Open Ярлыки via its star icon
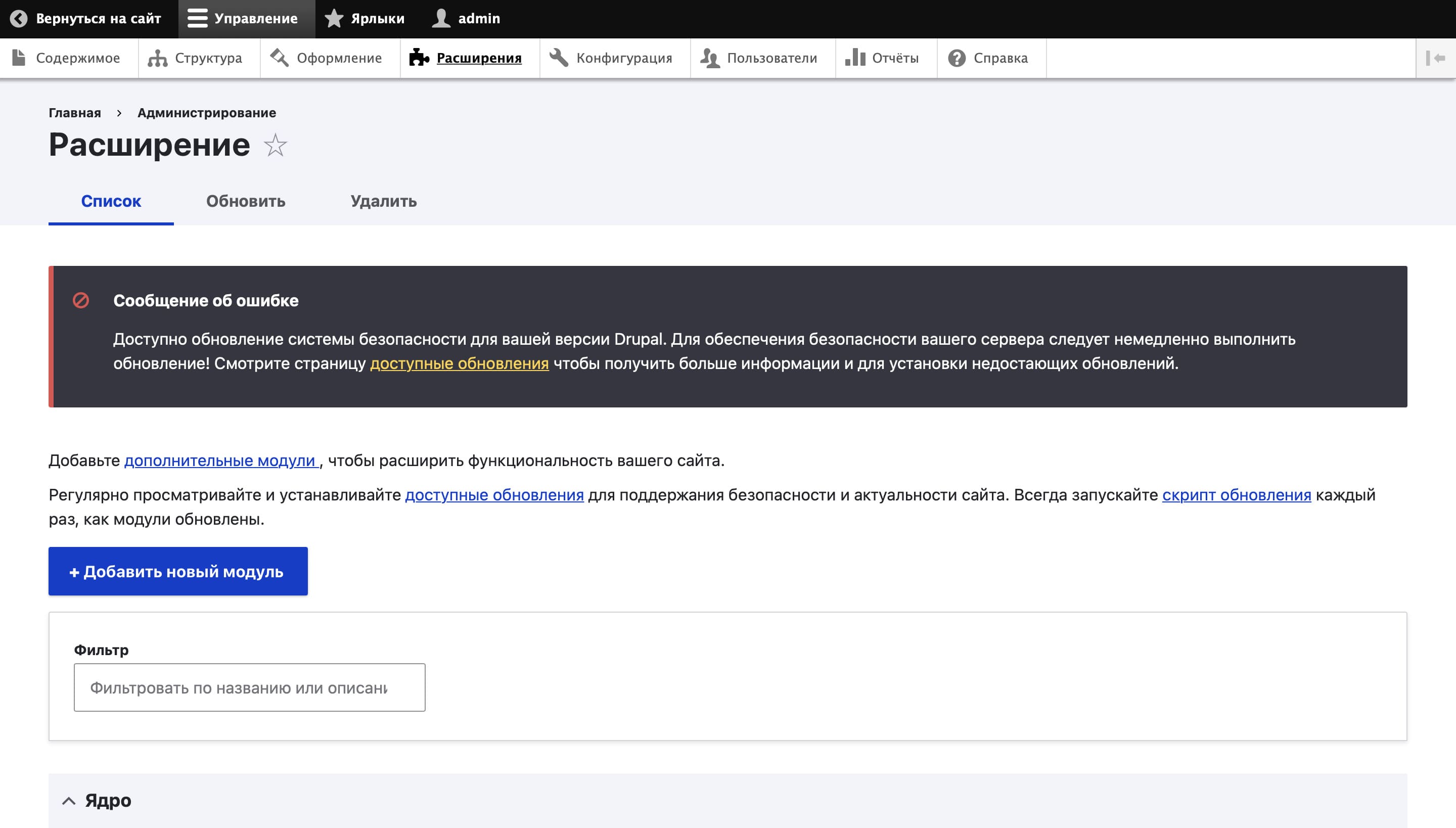This screenshot has height=828, width=1456. click(334, 19)
